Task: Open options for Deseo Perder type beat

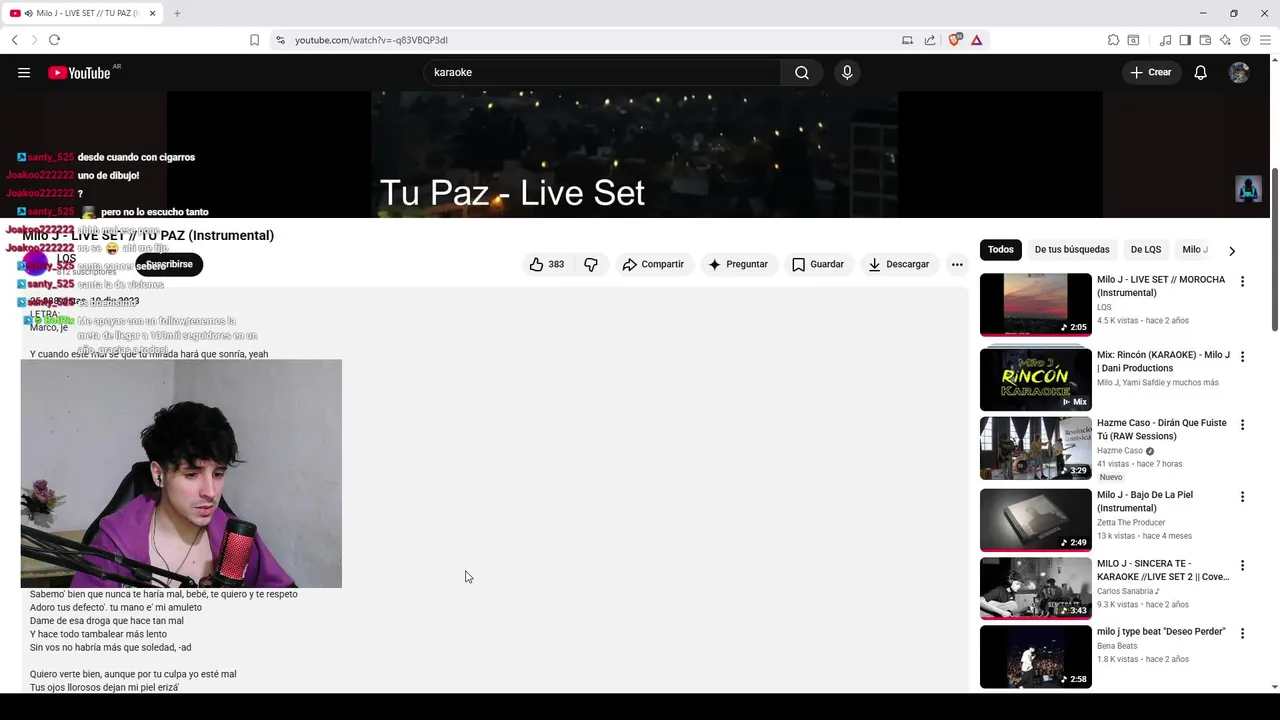Action: click(1242, 633)
